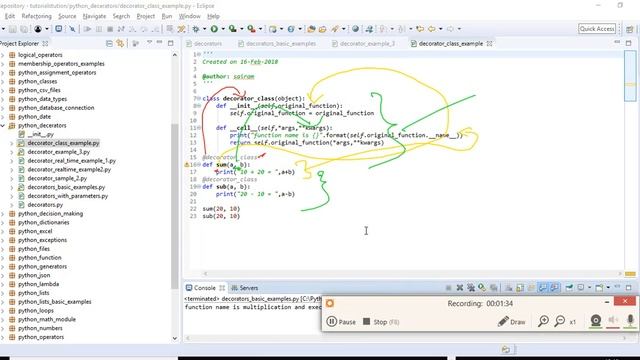
Task: Click the globe web browser toolbar icon
Action: 356,29
